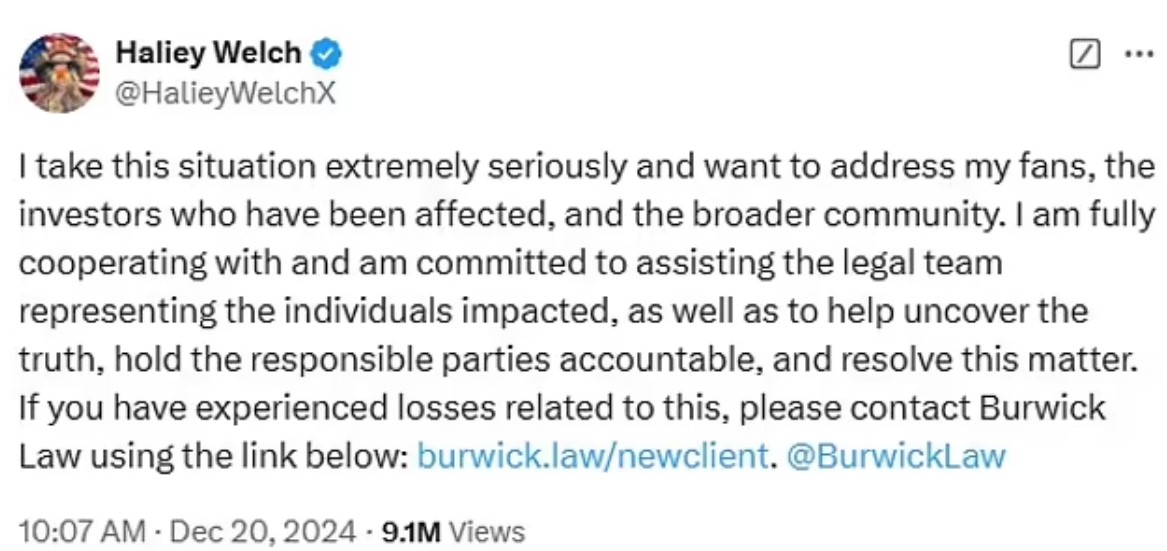This screenshot has height=551, width=1167.
Task: Open the three-dots more options menu
Action: tap(1139, 53)
